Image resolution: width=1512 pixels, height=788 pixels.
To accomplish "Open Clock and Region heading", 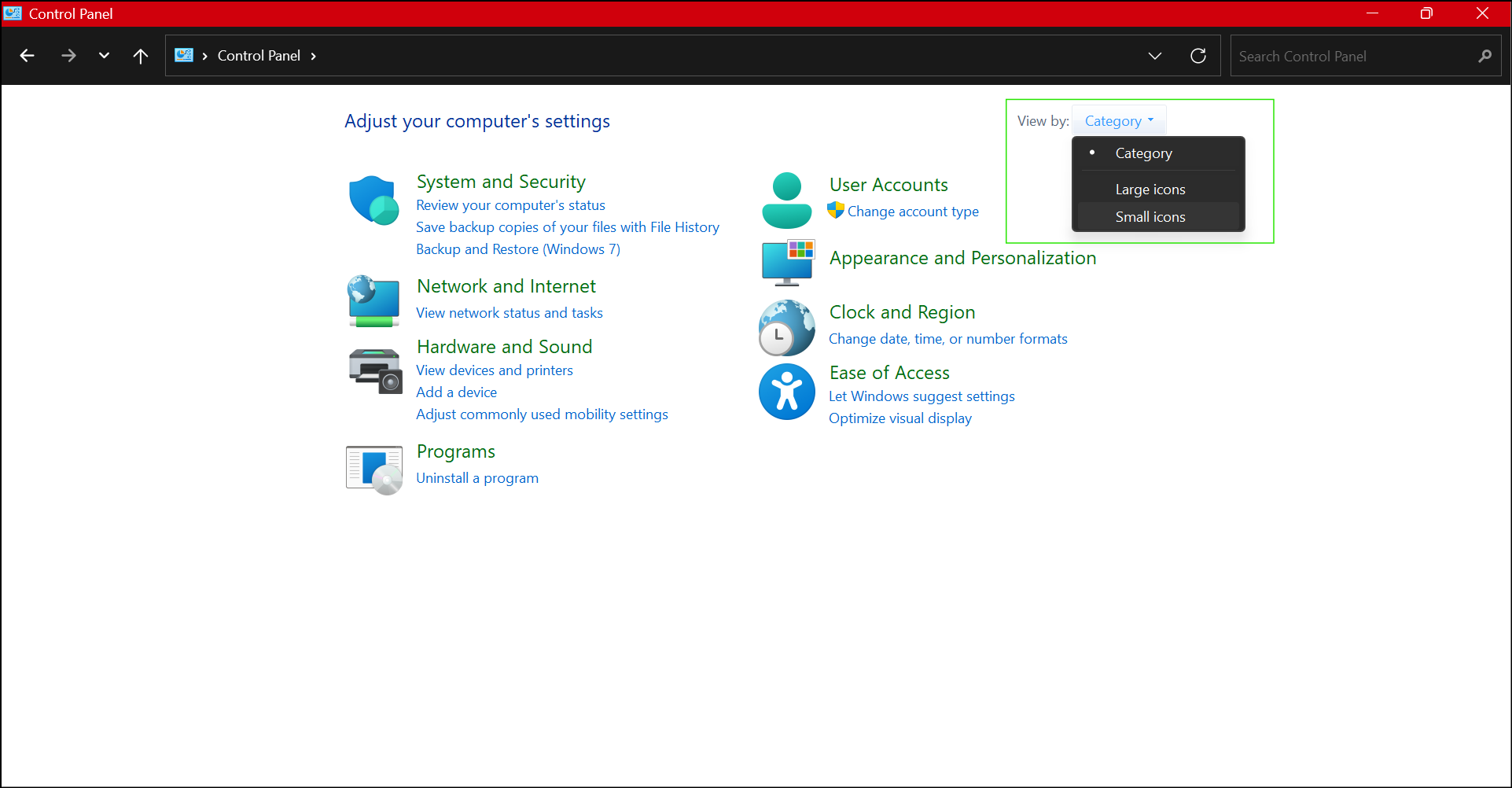I will pos(902,312).
